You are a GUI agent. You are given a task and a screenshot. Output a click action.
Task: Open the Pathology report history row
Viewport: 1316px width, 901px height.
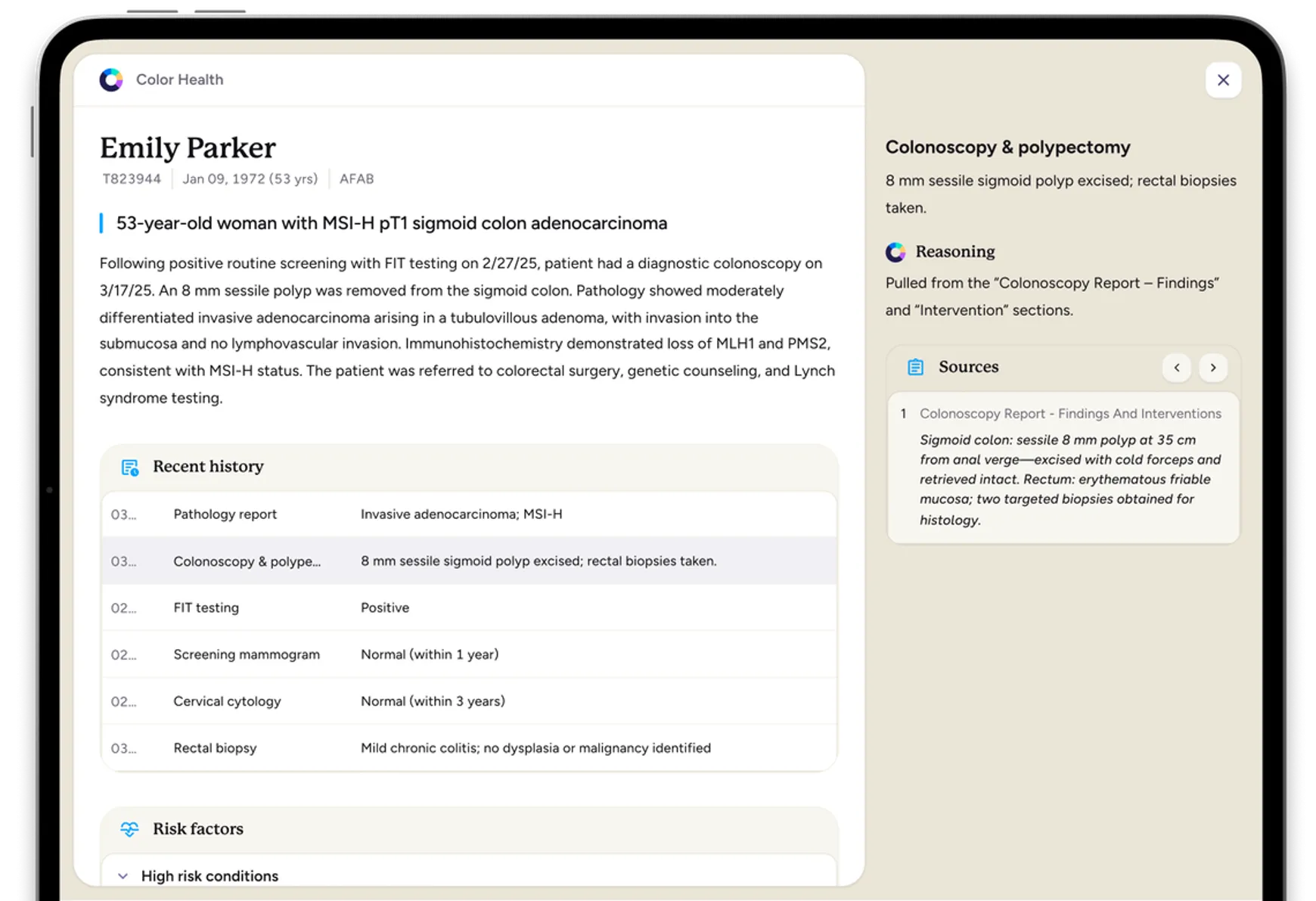coord(468,514)
